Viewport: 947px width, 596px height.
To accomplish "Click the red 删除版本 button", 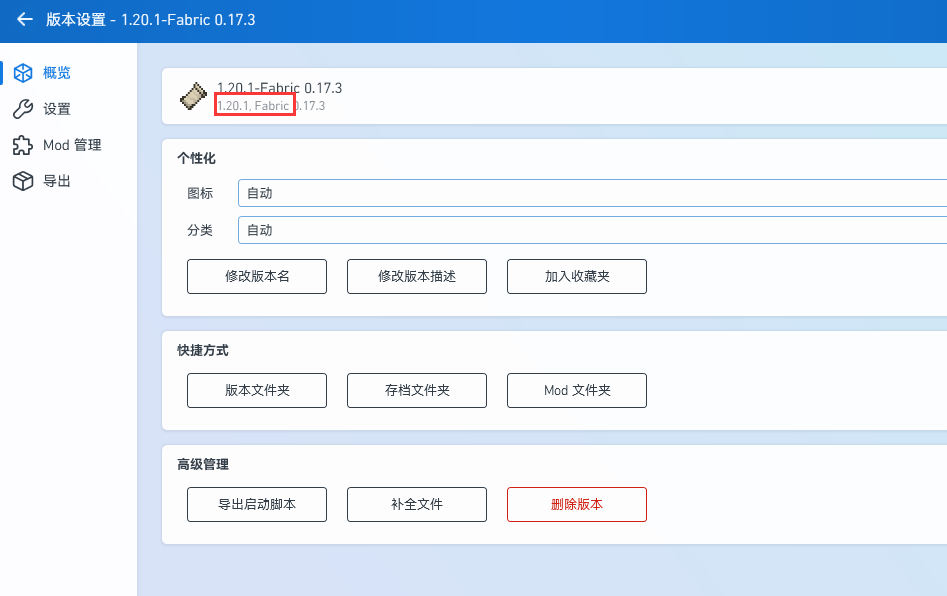I will click(x=577, y=504).
